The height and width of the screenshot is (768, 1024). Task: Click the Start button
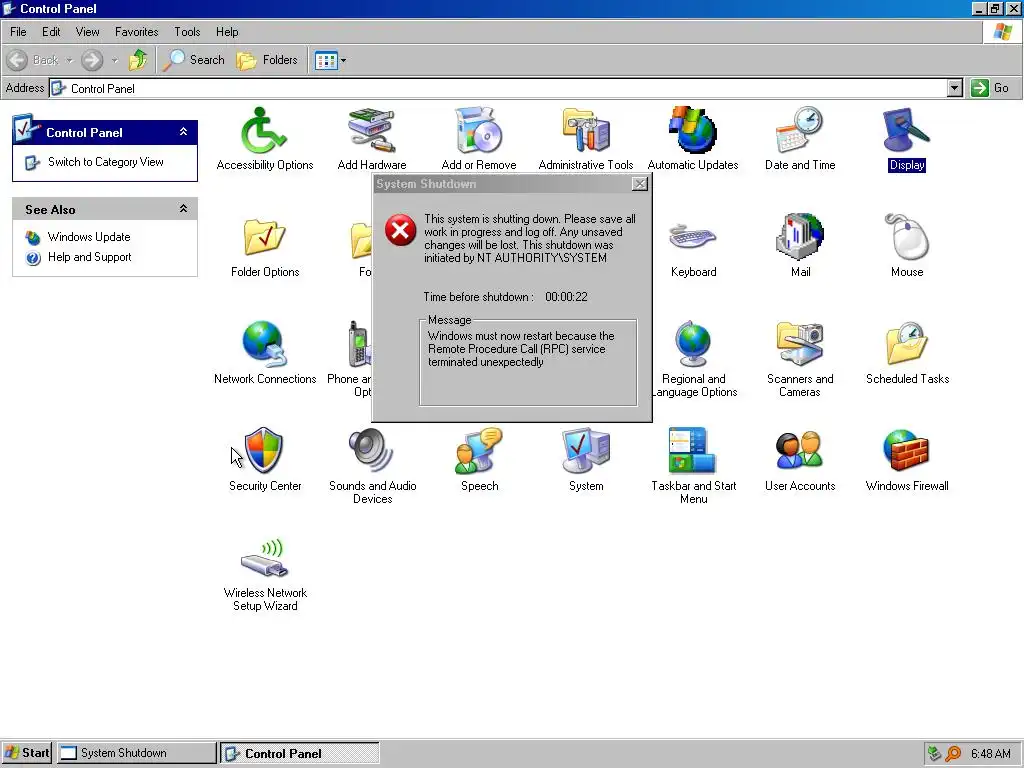(x=26, y=753)
